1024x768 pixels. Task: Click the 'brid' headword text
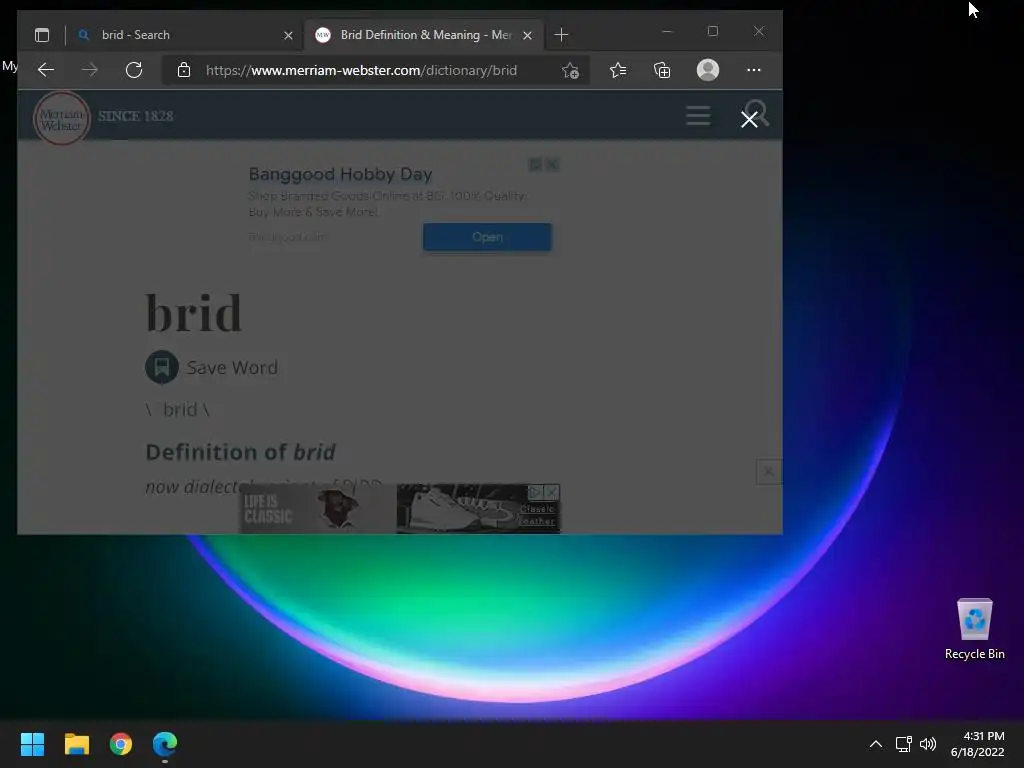click(194, 313)
